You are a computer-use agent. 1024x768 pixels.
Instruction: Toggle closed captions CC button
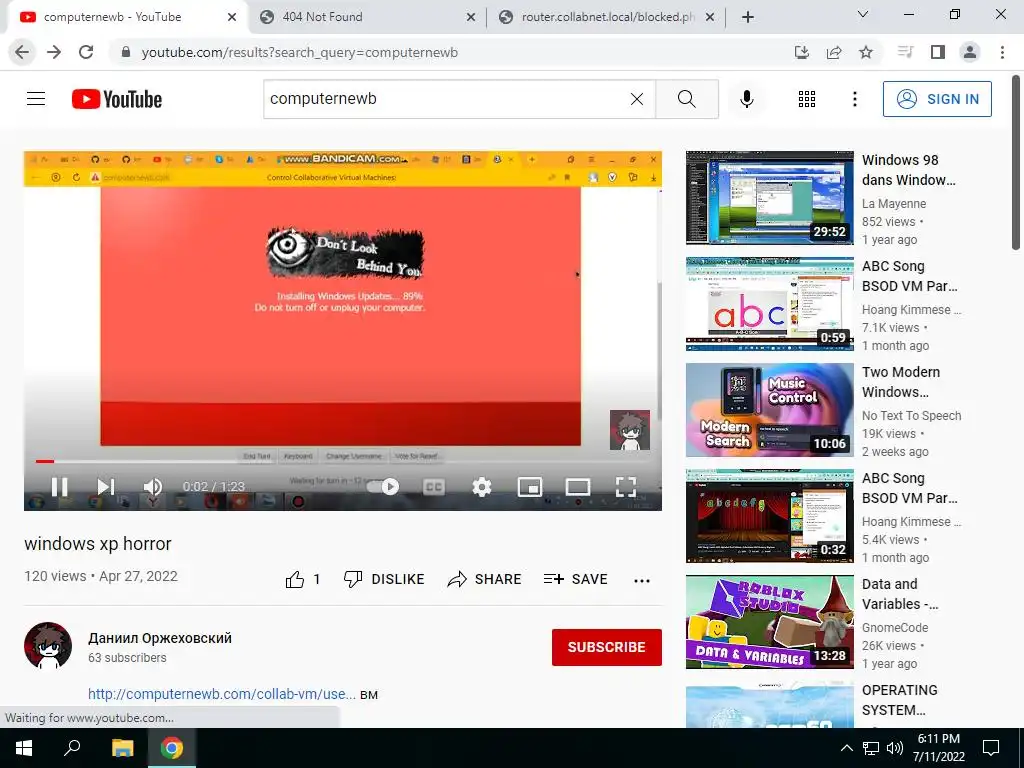434,487
